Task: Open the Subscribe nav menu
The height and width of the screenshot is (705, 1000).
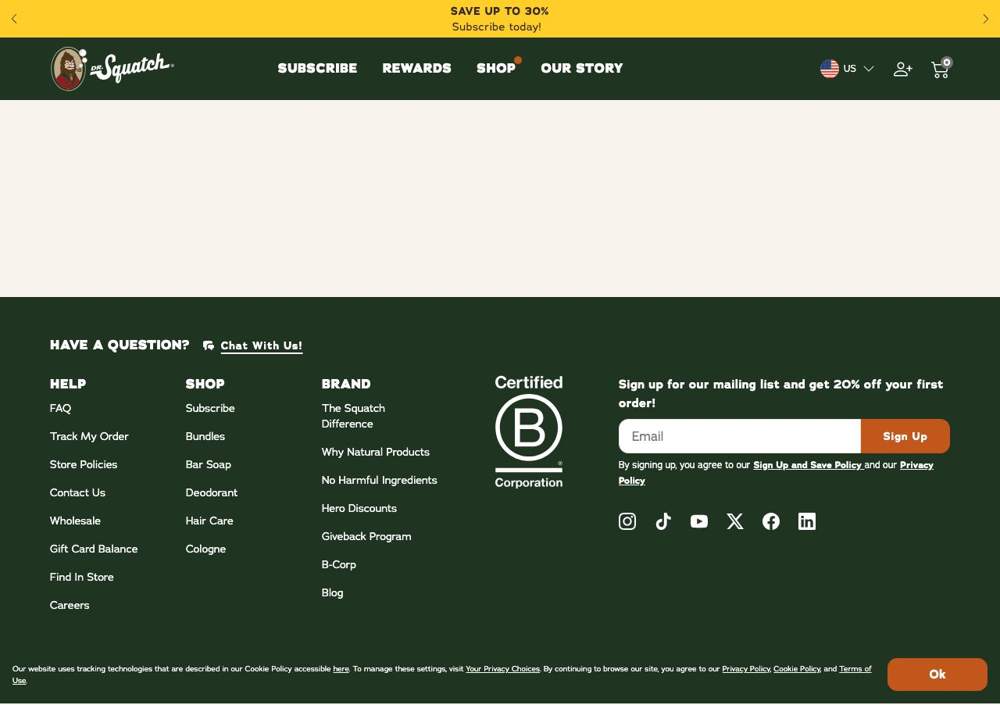Action: coord(317,68)
